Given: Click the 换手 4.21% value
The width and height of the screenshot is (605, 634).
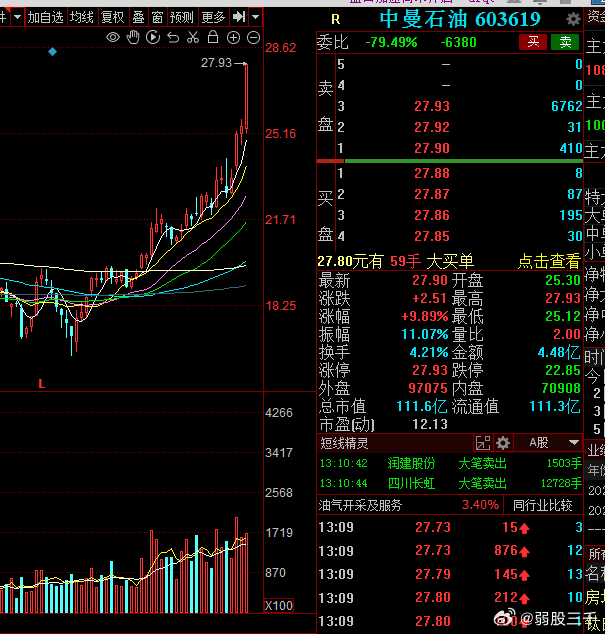Looking at the screenshot, I should [x=429, y=352].
